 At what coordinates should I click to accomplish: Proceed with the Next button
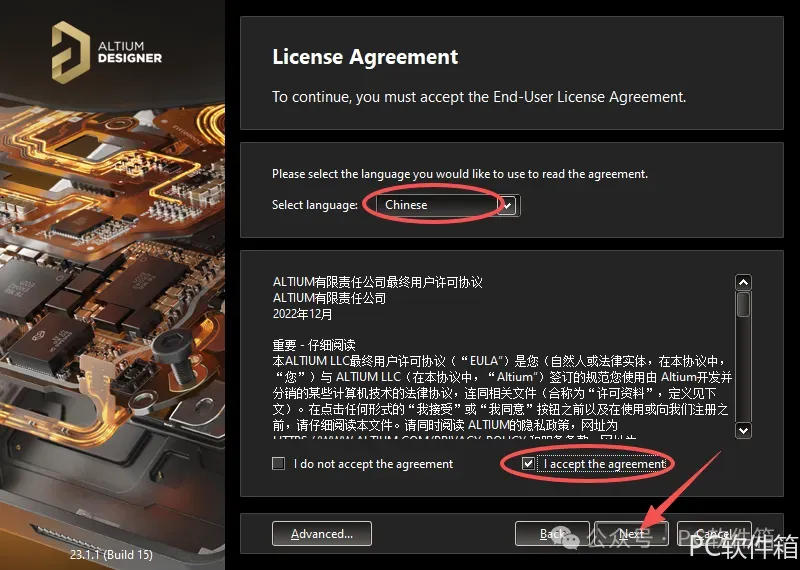pyautogui.click(x=632, y=534)
